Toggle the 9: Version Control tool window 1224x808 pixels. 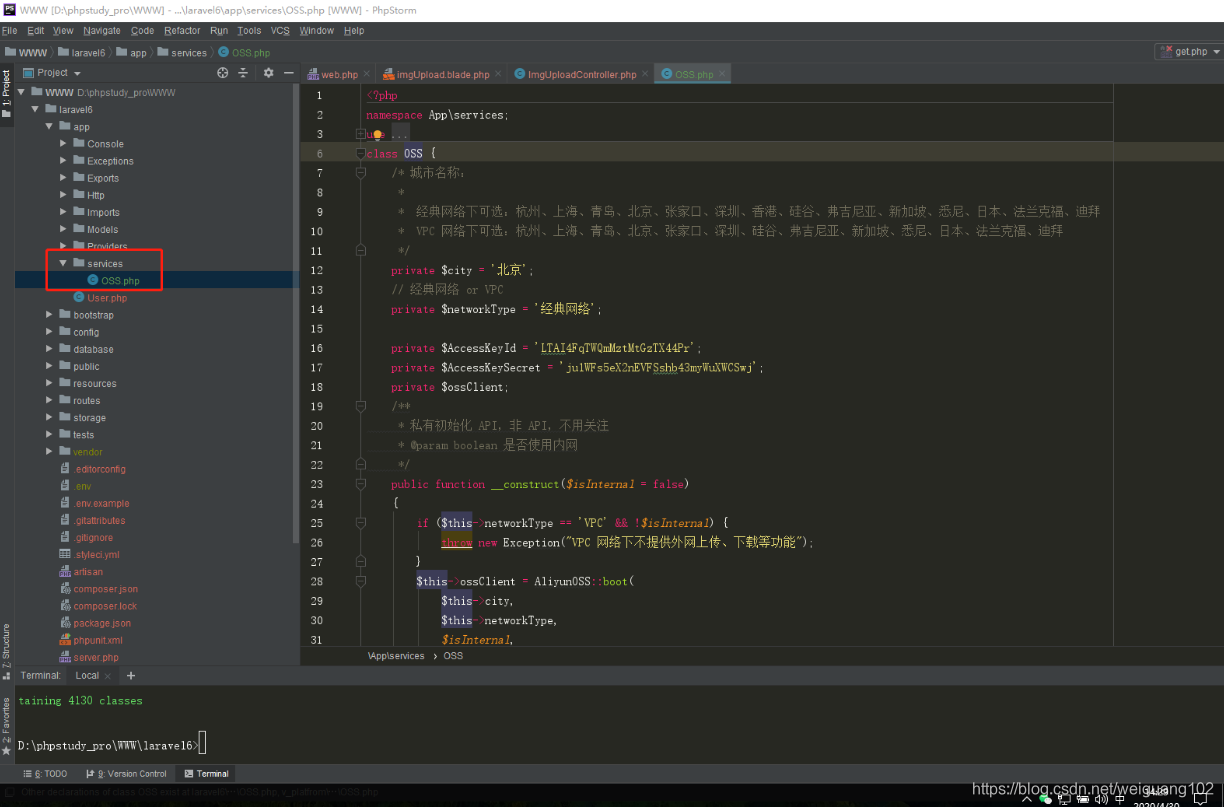(x=126, y=774)
